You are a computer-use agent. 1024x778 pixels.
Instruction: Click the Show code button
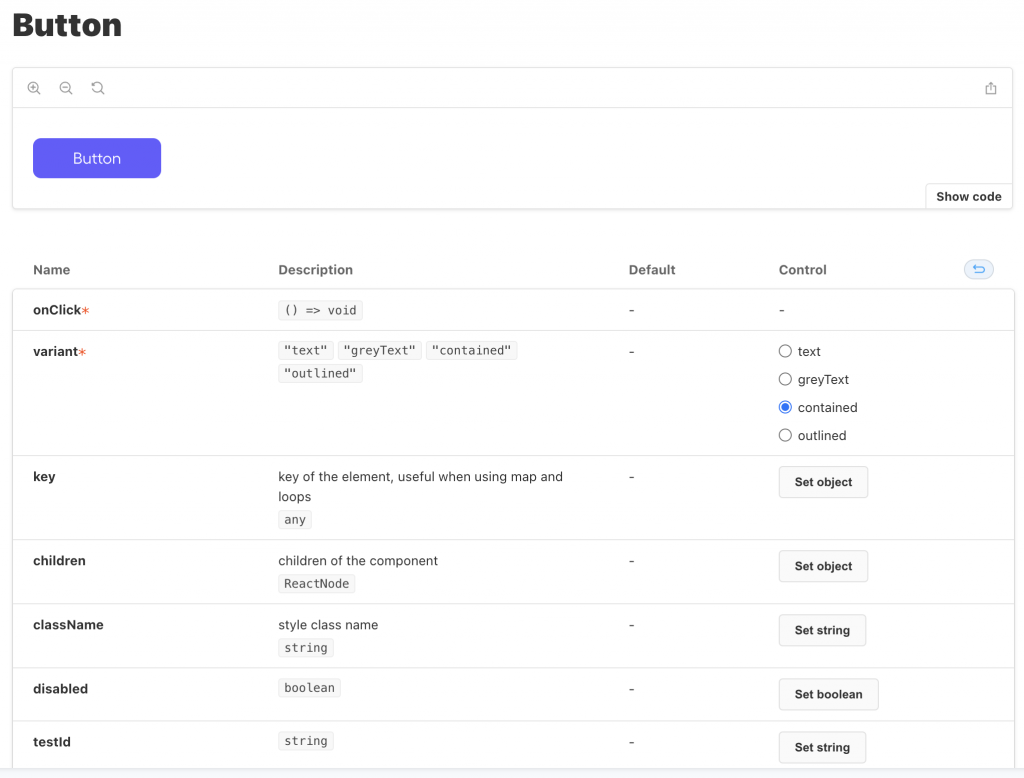point(967,196)
